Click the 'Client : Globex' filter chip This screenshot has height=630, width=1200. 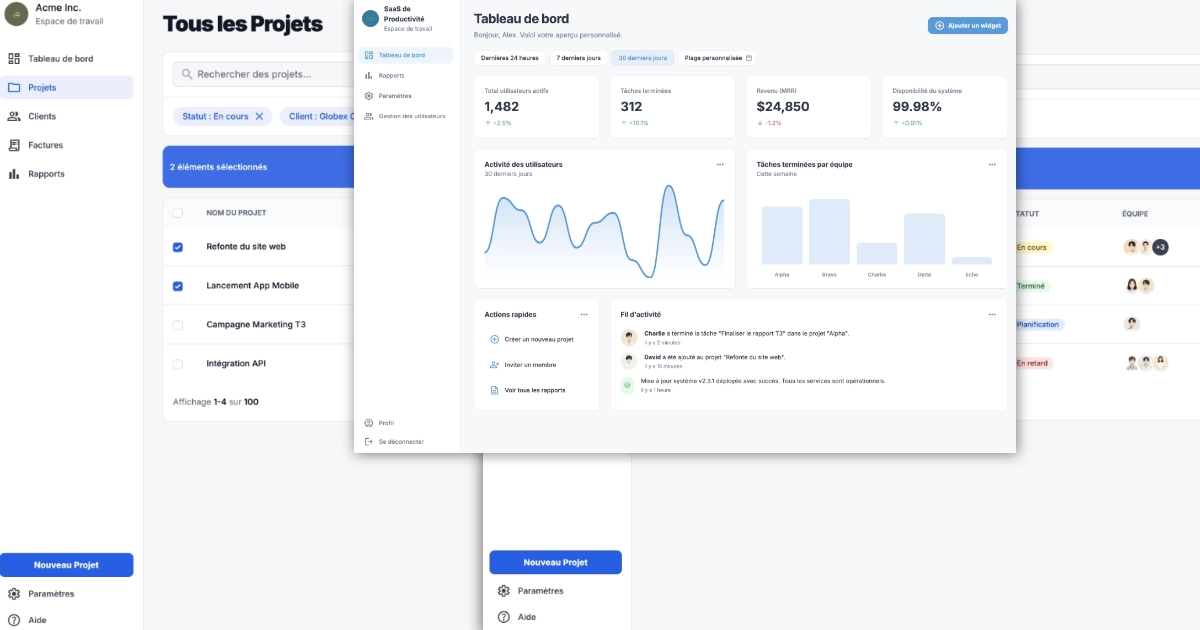(318, 116)
